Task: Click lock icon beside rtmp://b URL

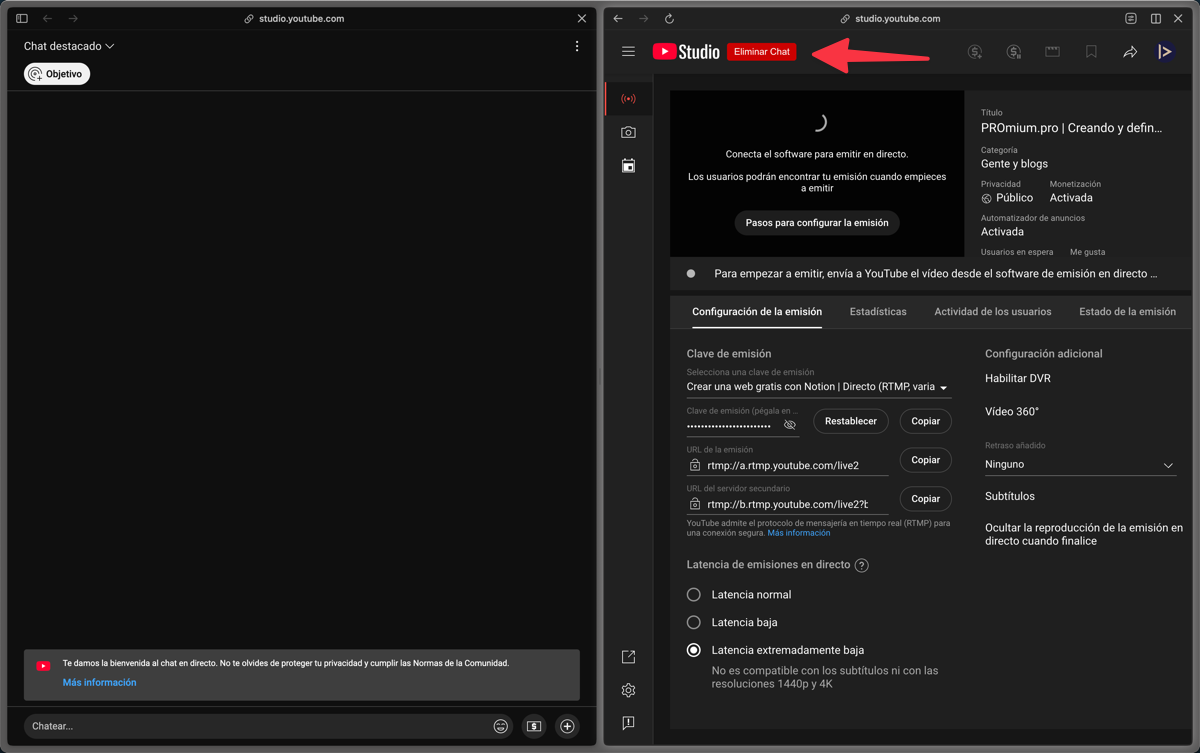Action: tap(695, 504)
